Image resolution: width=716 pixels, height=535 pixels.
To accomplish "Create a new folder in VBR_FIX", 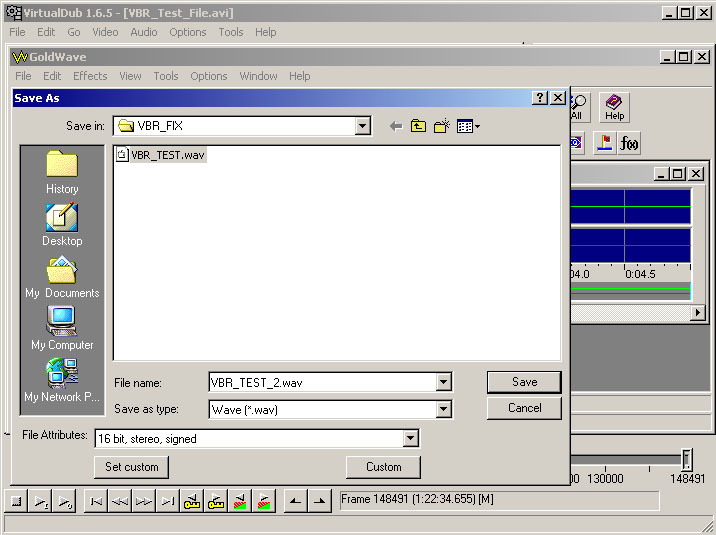I will (442, 126).
